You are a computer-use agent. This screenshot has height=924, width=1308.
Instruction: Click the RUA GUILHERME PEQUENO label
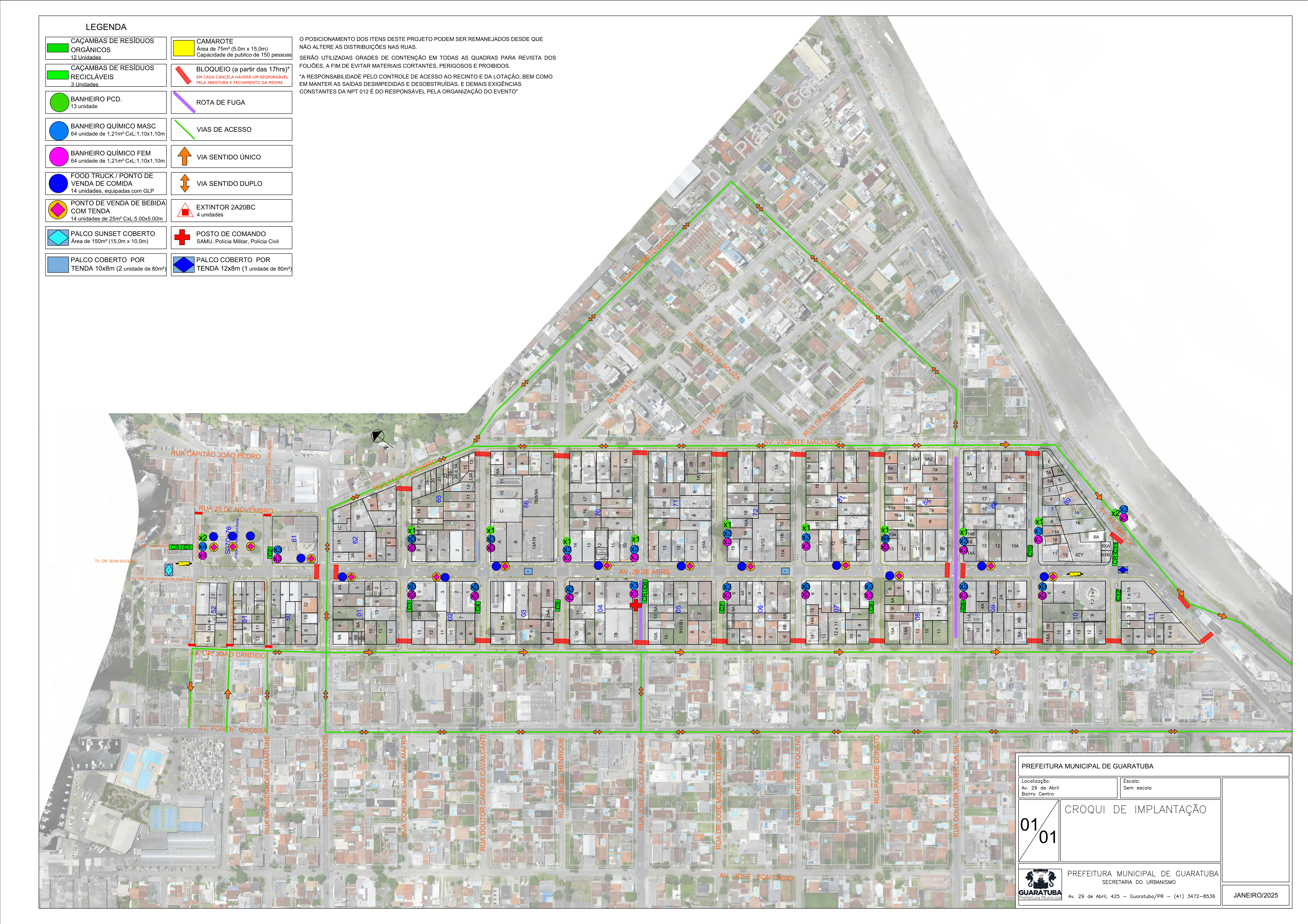tap(798, 780)
